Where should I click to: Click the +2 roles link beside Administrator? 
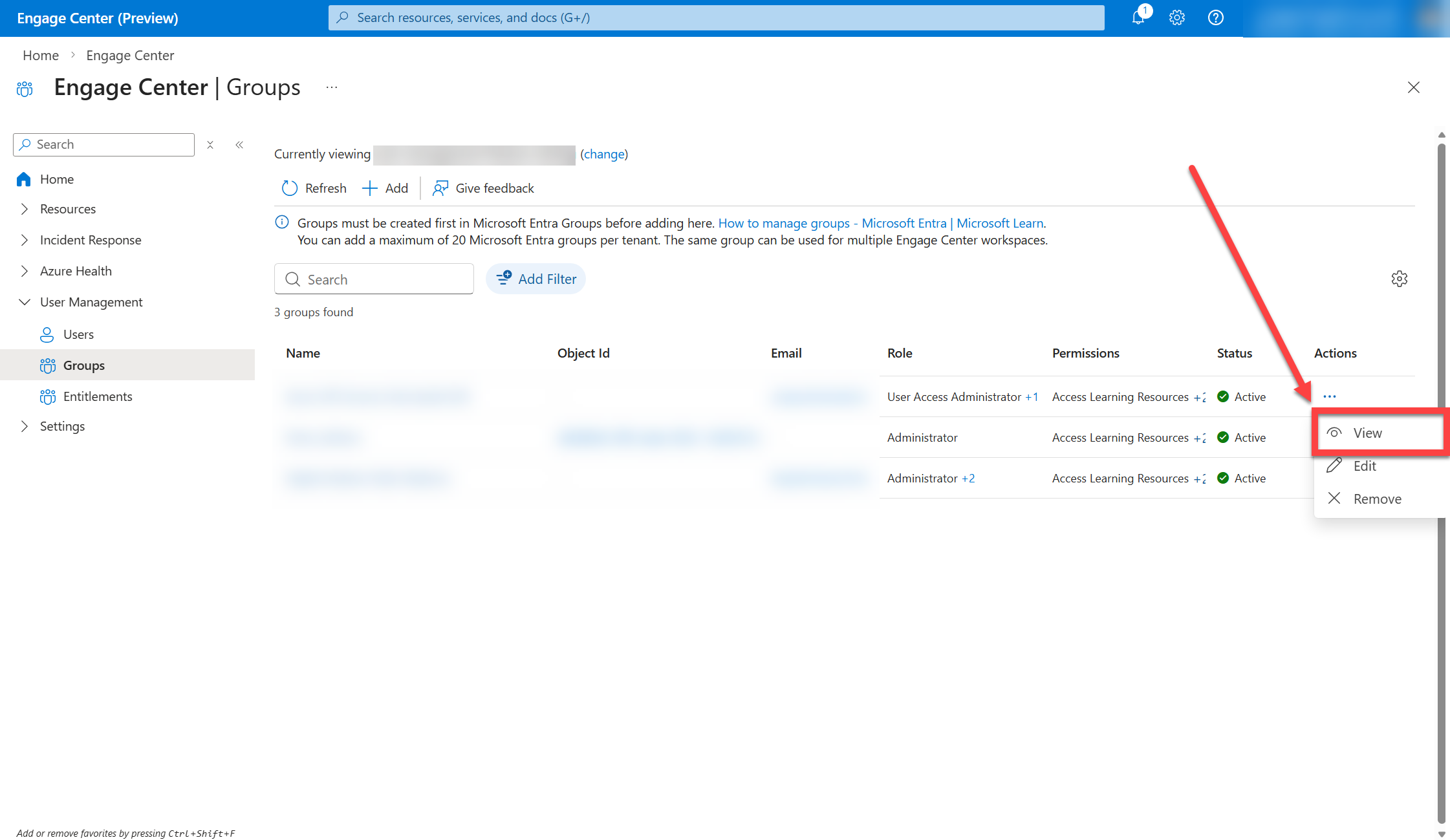coord(968,479)
